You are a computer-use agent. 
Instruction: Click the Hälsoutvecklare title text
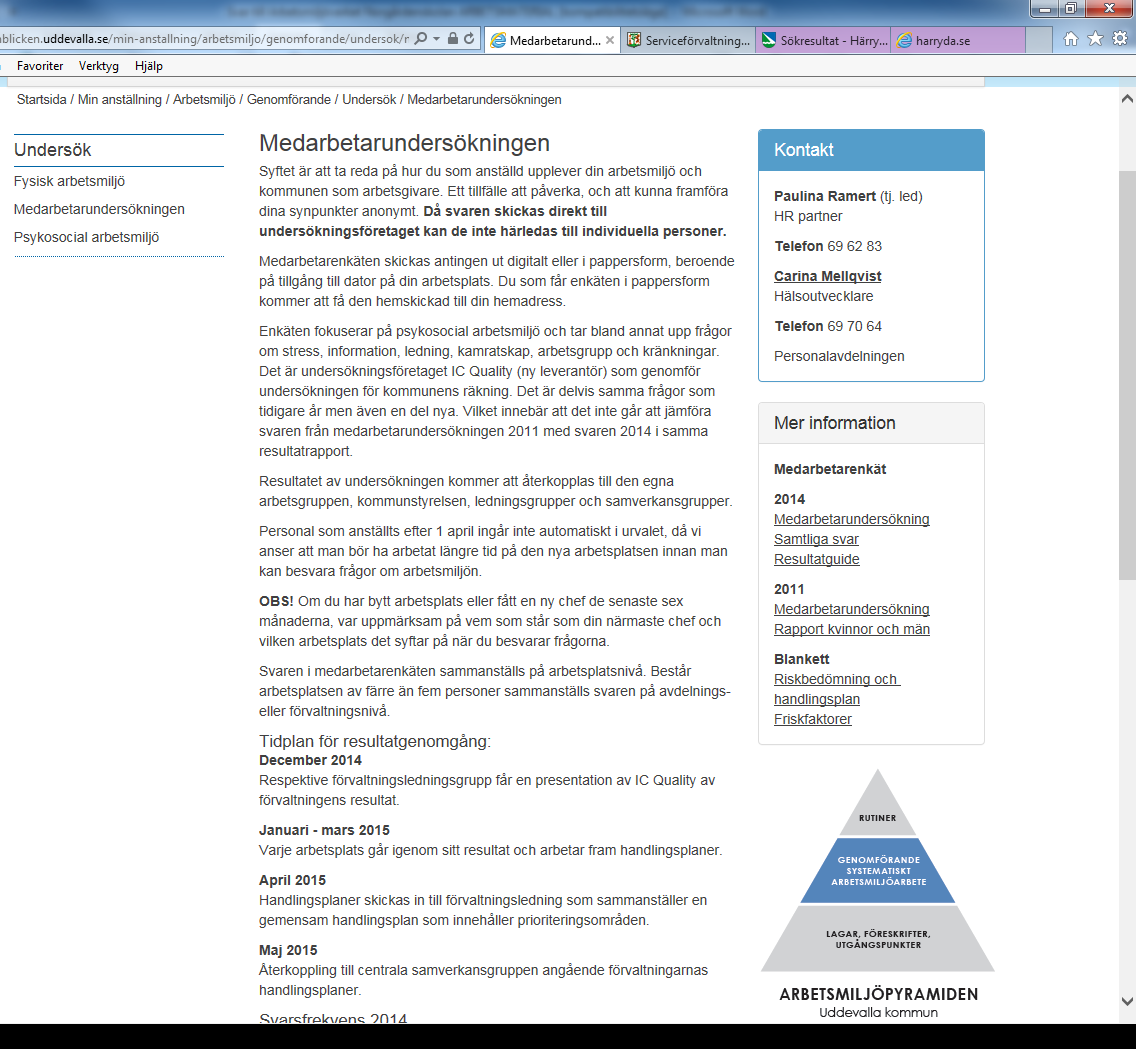click(823, 296)
